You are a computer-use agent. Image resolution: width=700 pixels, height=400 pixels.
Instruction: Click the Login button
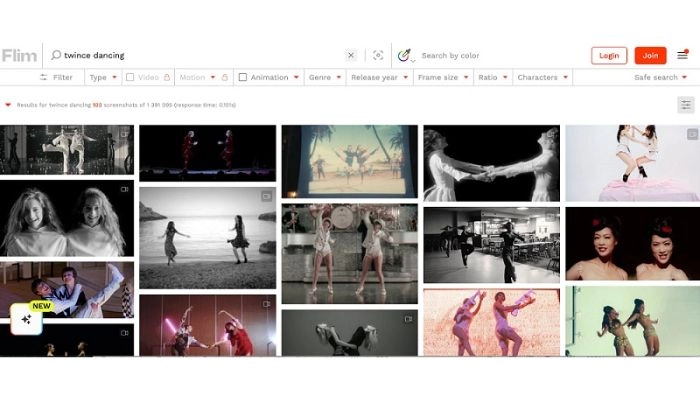[609, 55]
